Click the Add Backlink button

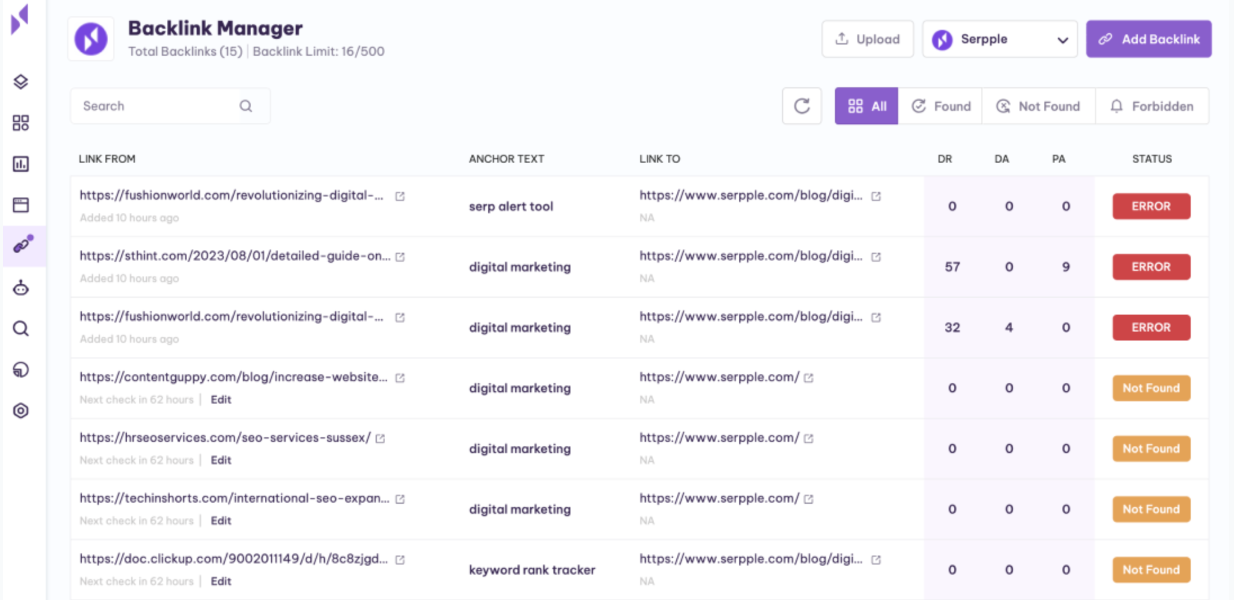pyautogui.click(x=1149, y=39)
